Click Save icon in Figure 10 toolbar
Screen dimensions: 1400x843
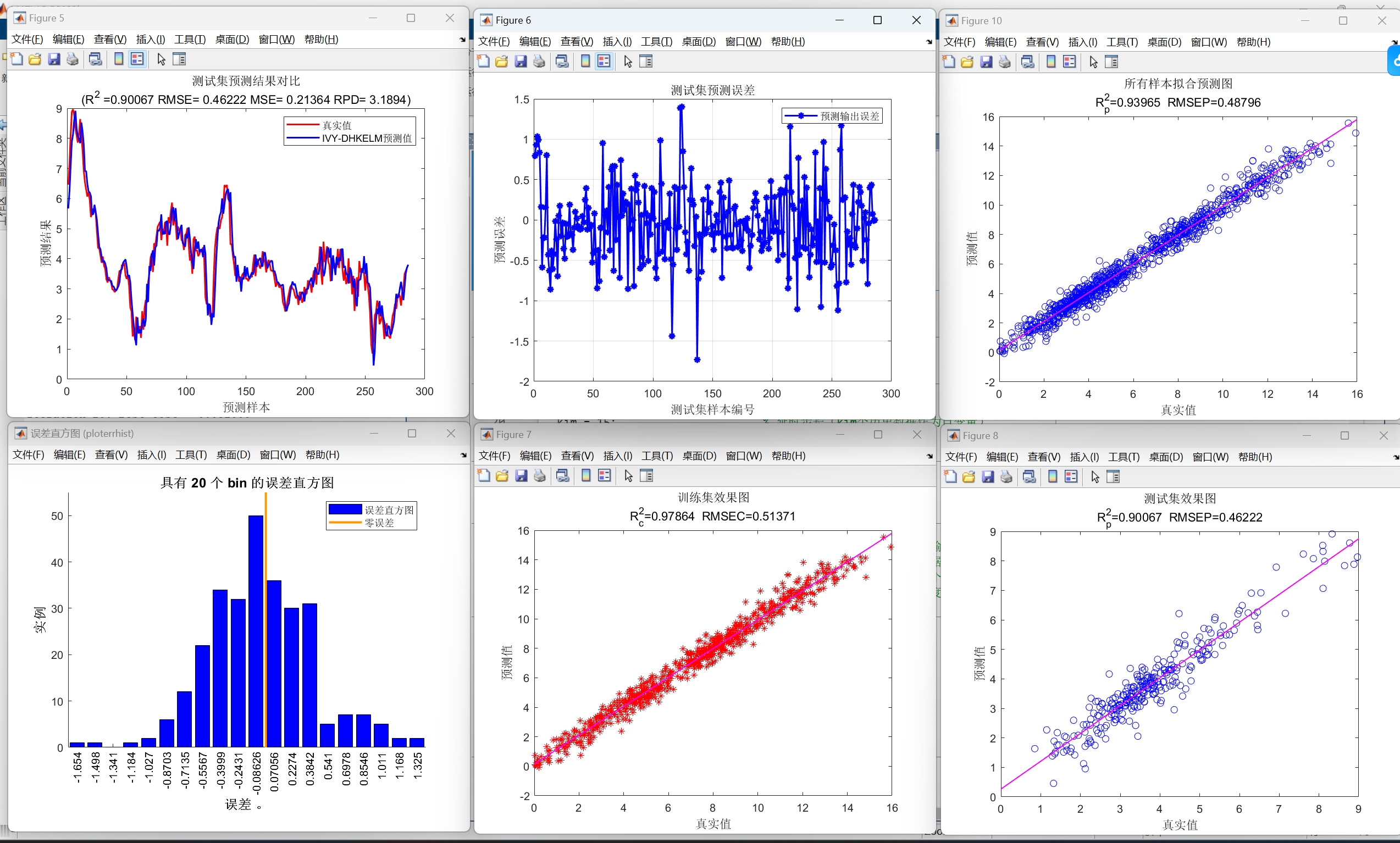[986, 62]
